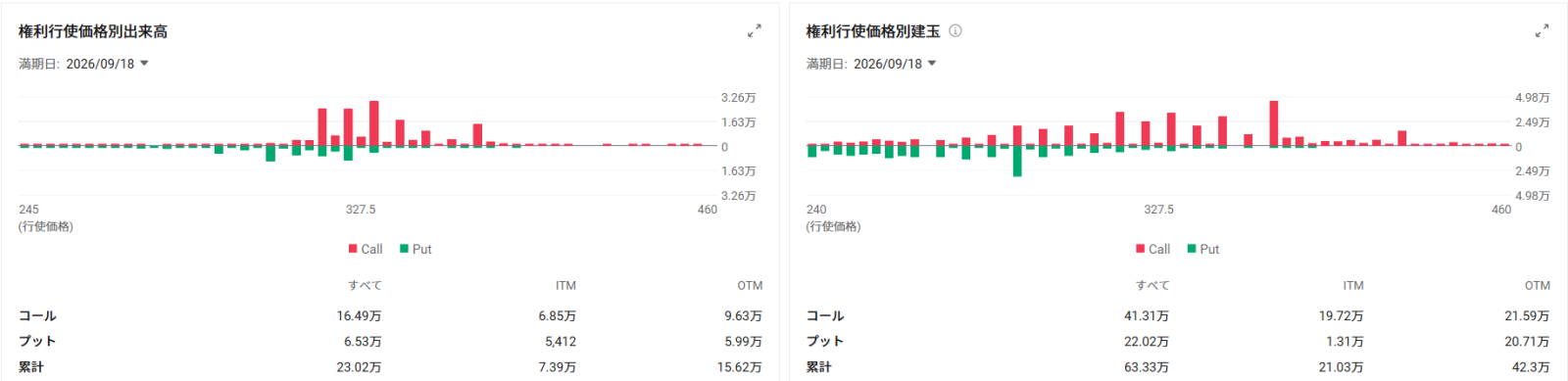Click the プット row label in 建玉 table
The image size is (1568, 381).
pyautogui.click(x=825, y=341)
